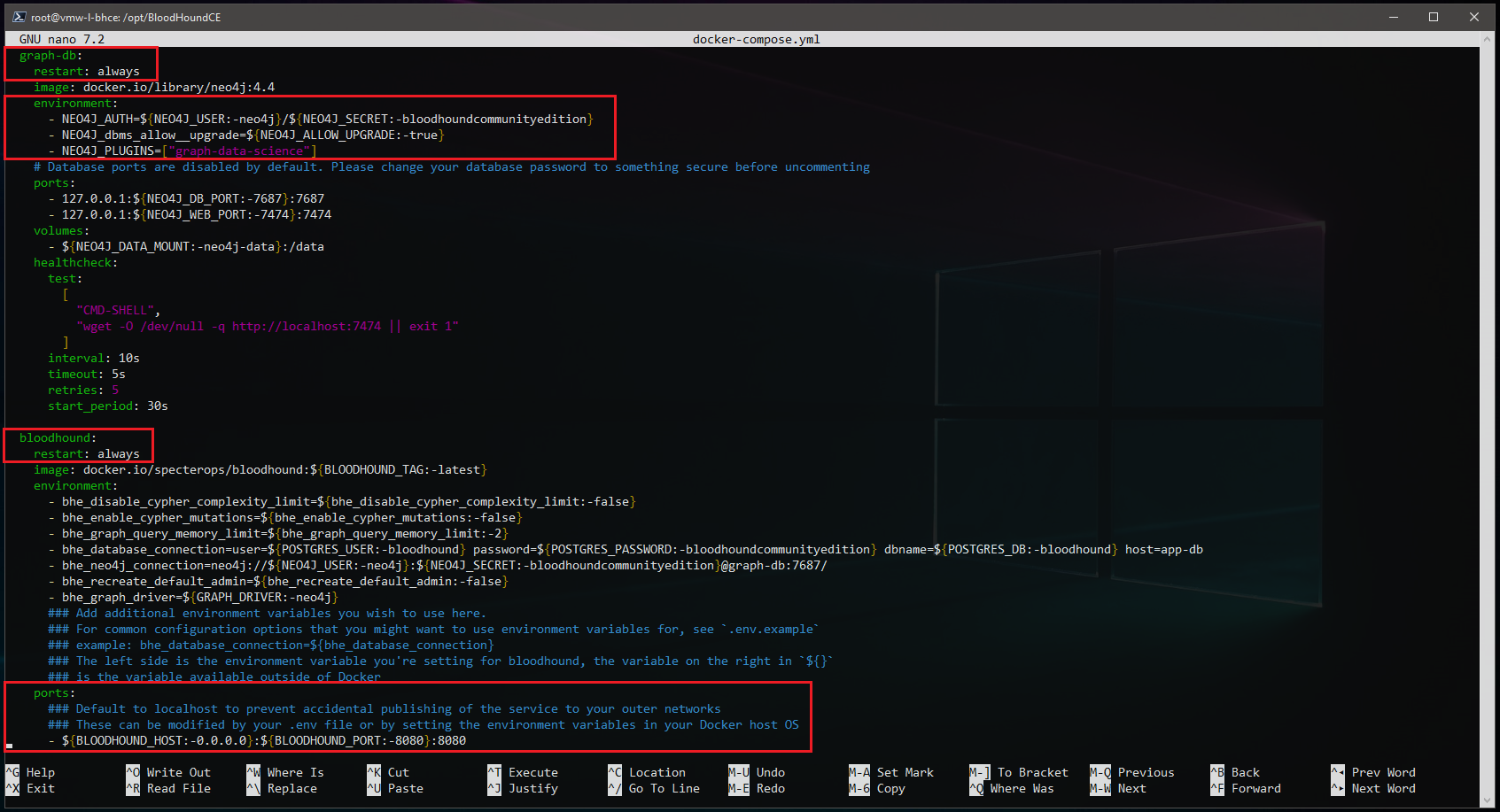Image resolution: width=1500 pixels, height=812 pixels.
Task: Close the terminal window
Action: point(1474,17)
